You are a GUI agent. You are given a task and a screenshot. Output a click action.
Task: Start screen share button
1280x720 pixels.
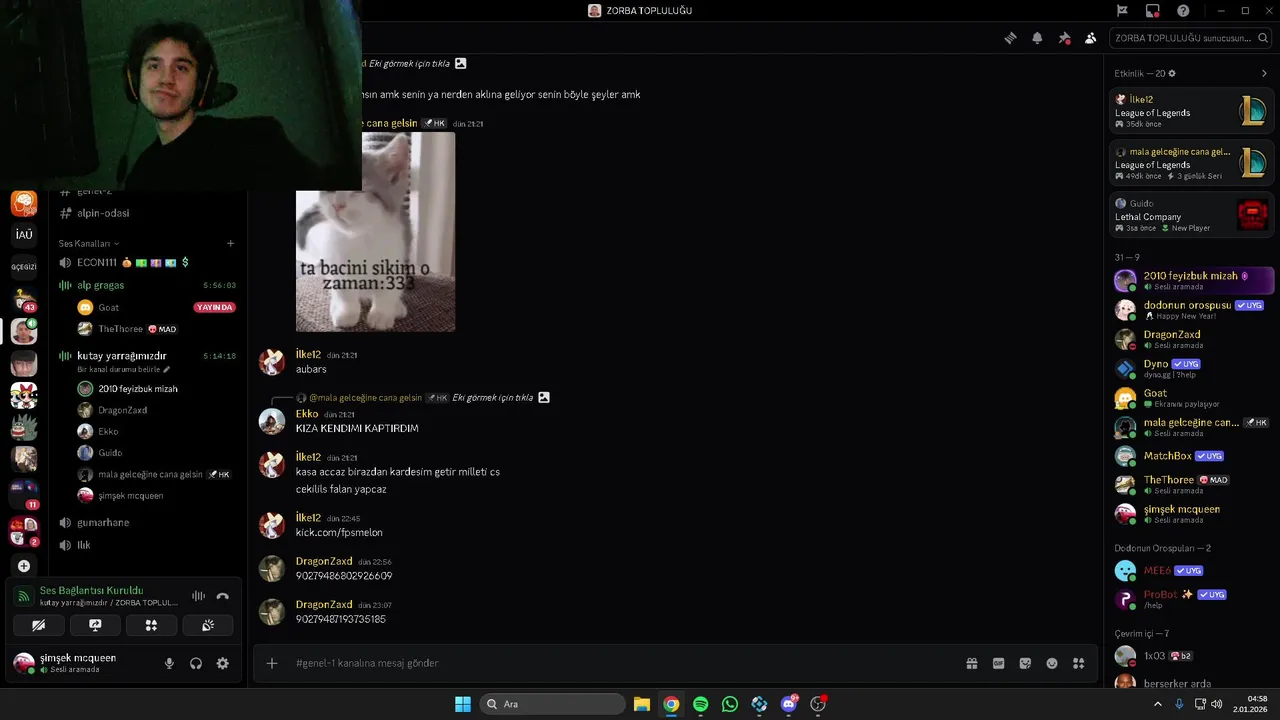95,625
